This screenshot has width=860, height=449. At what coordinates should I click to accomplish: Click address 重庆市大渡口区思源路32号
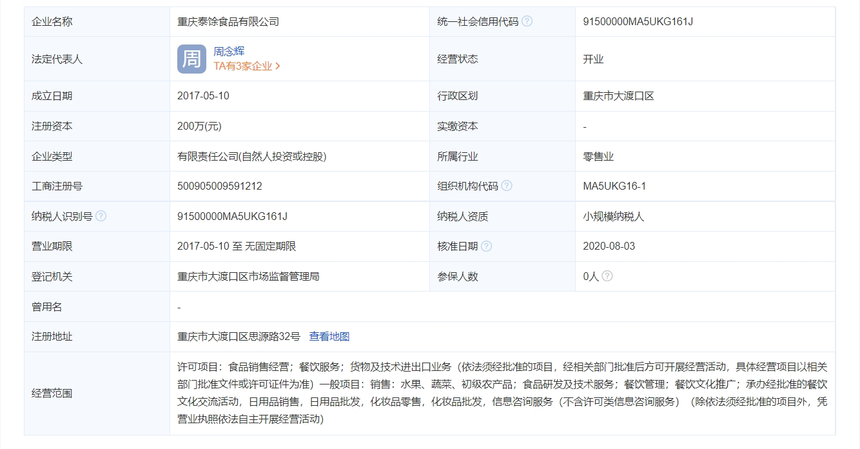[239, 337]
